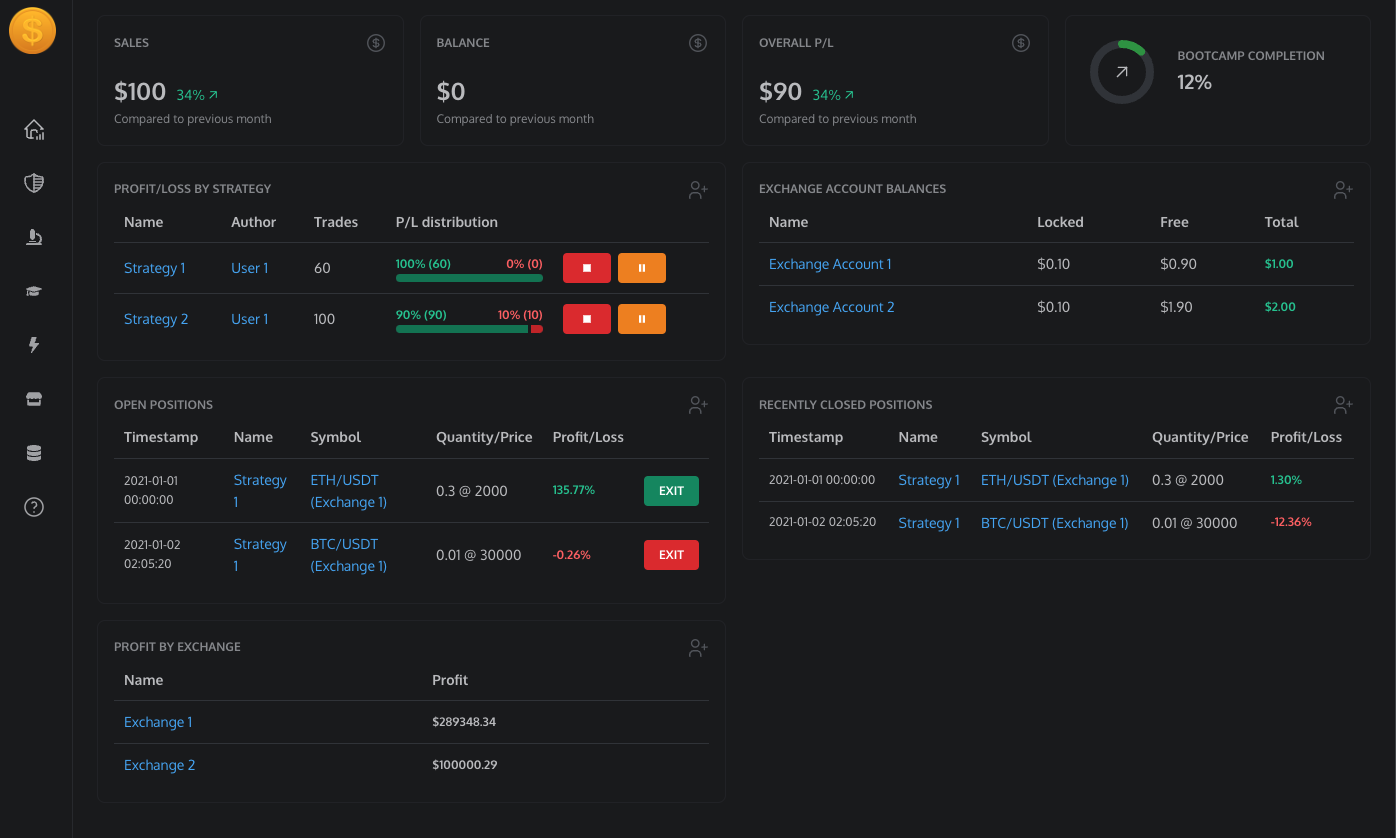Open Strategy 2 link in Profit/Loss table
Viewport: 1396px width, 838px height.
(x=156, y=319)
